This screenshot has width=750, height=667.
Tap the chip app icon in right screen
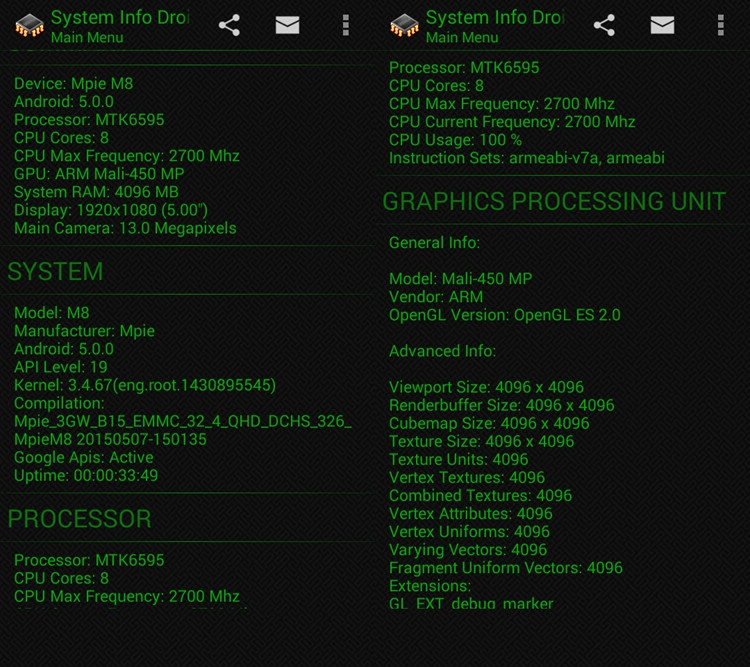click(x=404, y=25)
